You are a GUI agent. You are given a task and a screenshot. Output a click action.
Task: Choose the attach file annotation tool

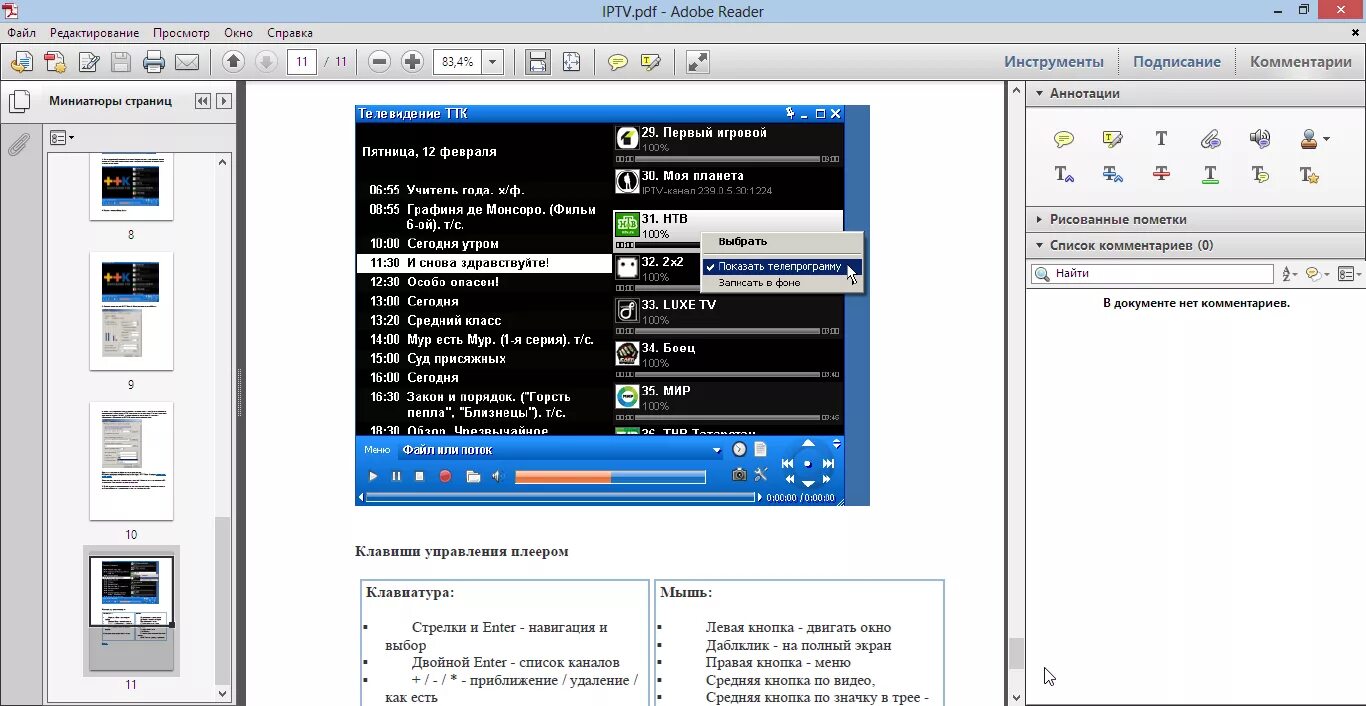click(1210, 140)
